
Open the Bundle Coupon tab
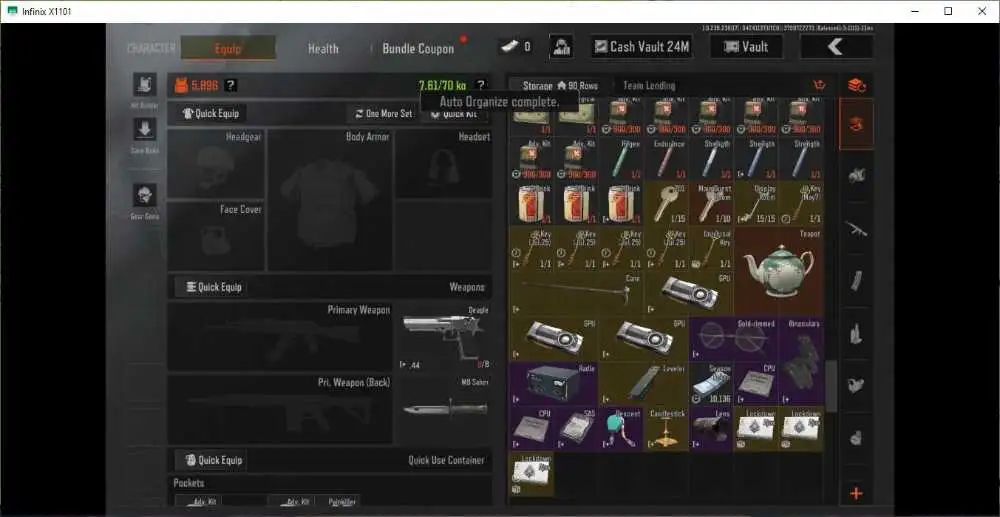[418, 48]
